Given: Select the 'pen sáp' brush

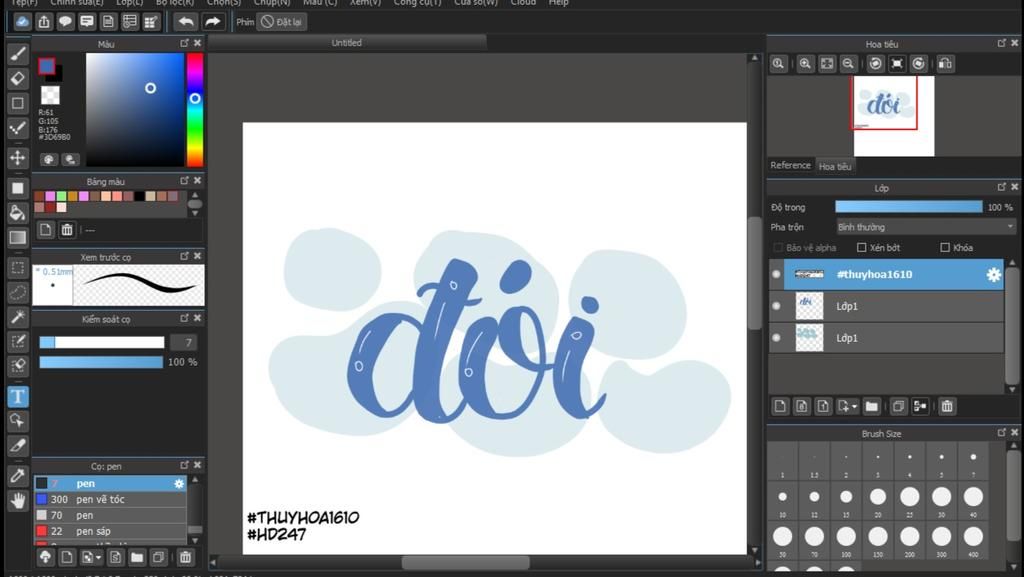Looking at the screenshot, I should 110,531.
